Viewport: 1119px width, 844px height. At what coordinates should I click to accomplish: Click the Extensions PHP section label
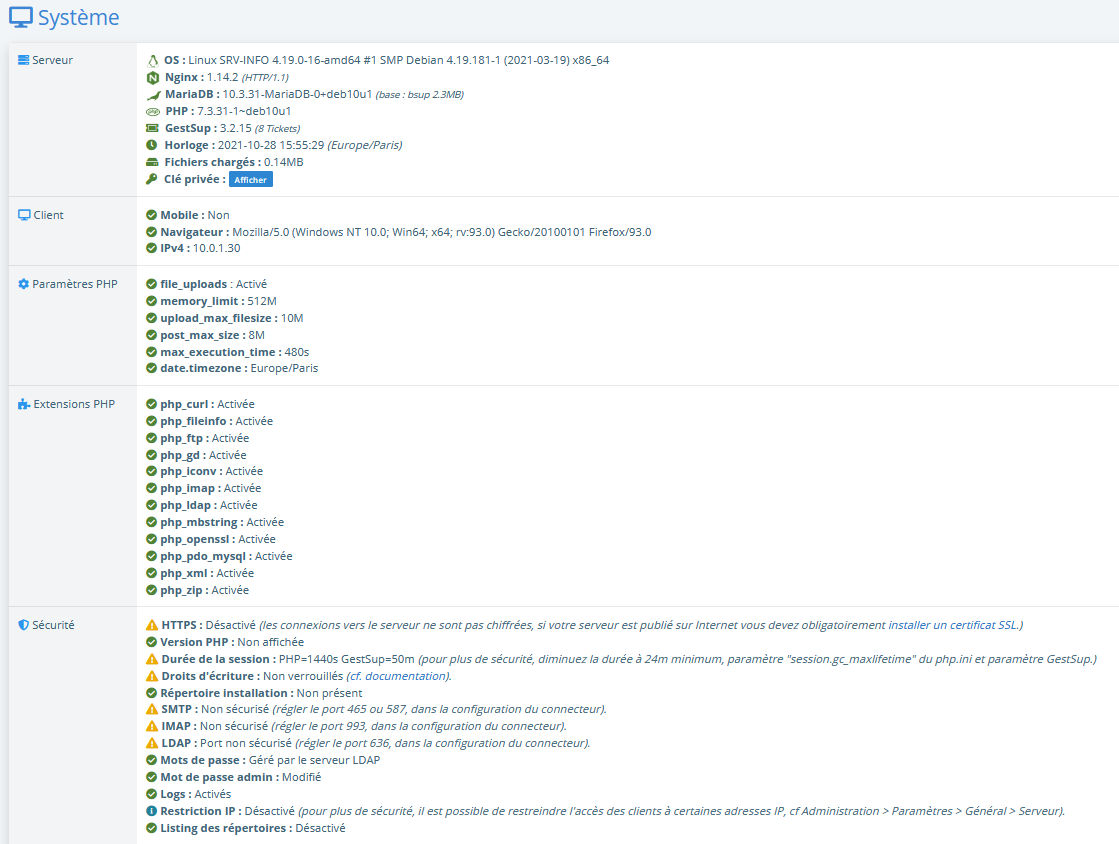pyautogui.click(x=74, y=404)
